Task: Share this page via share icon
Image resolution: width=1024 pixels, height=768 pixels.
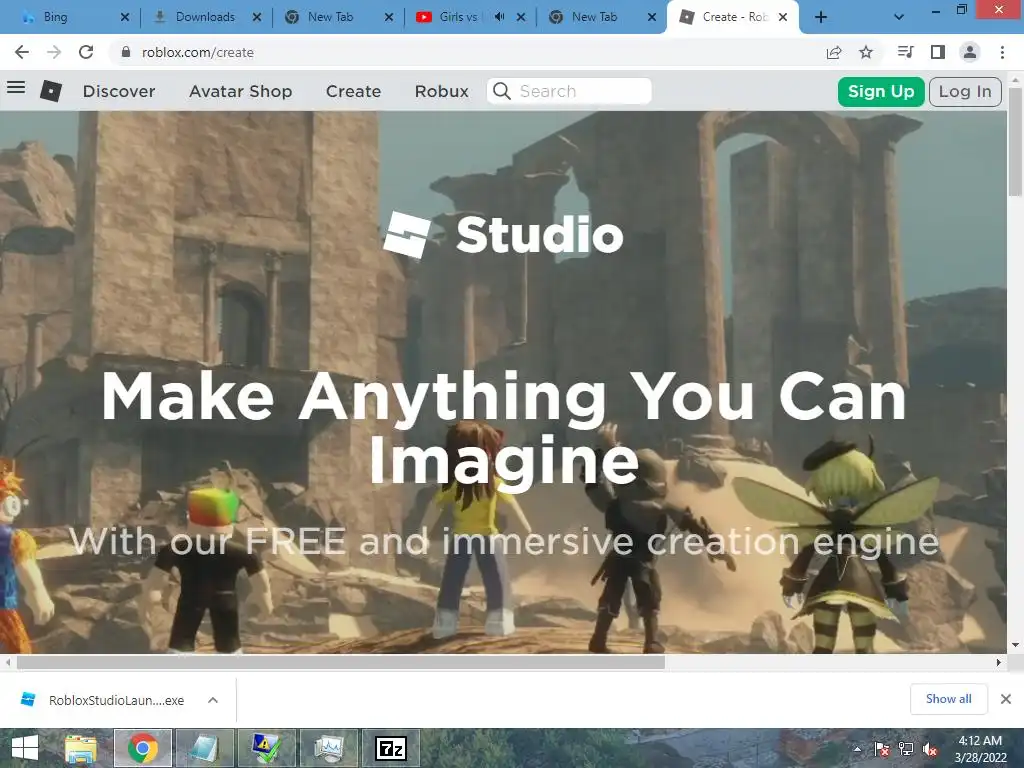Action: 834,52
